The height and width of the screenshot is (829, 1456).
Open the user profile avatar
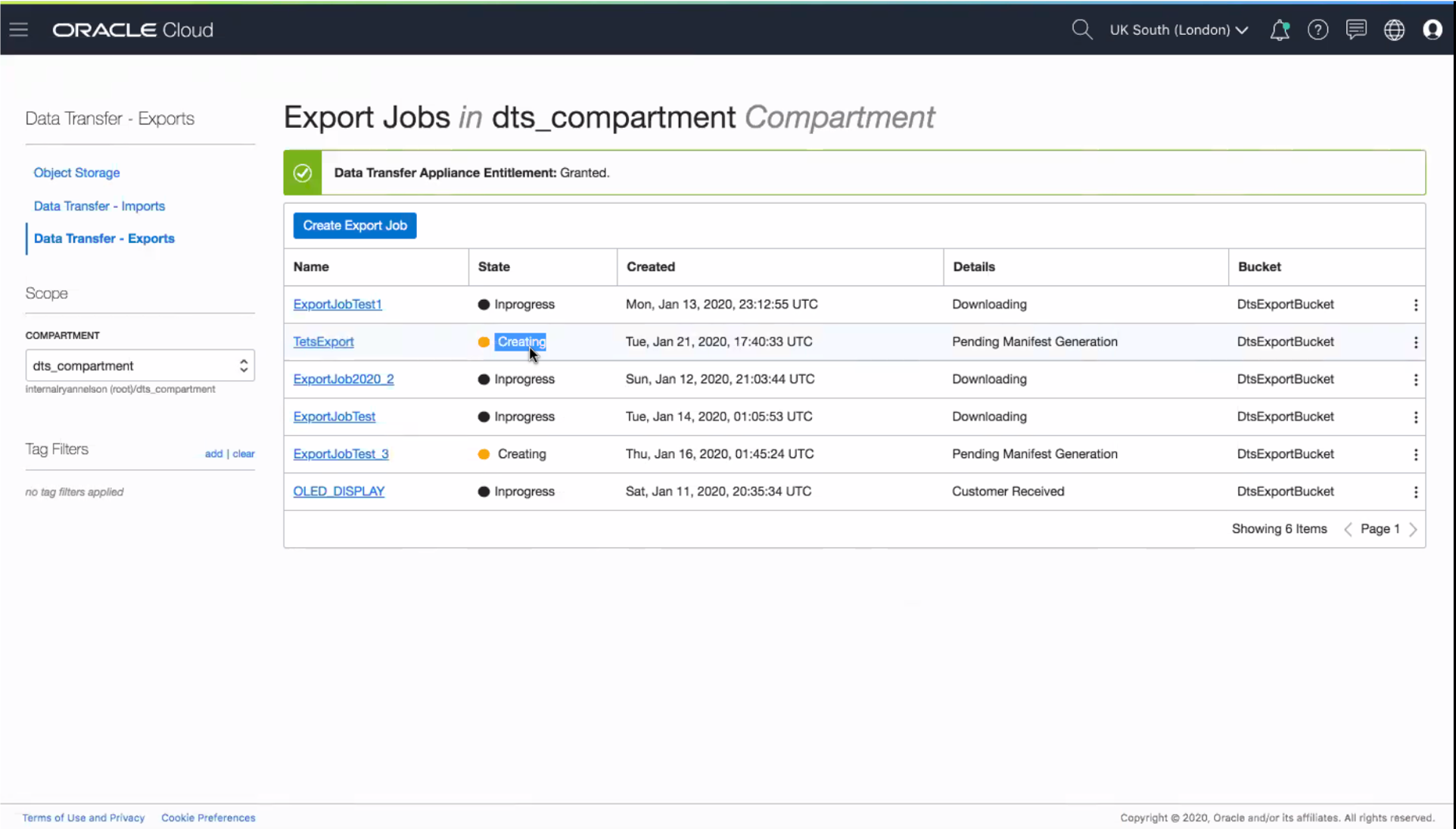1433,30
